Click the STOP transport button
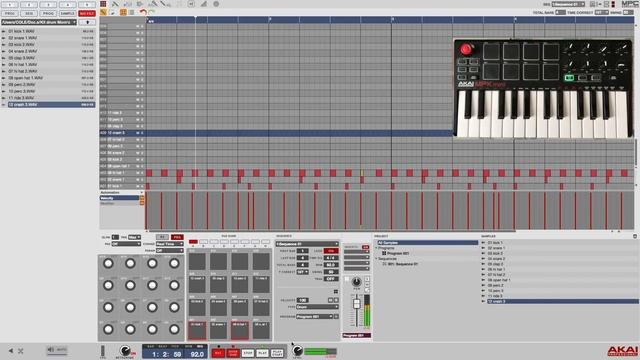Image resolution: width=640 pixels, height=360 pixels. pos(248,353)
